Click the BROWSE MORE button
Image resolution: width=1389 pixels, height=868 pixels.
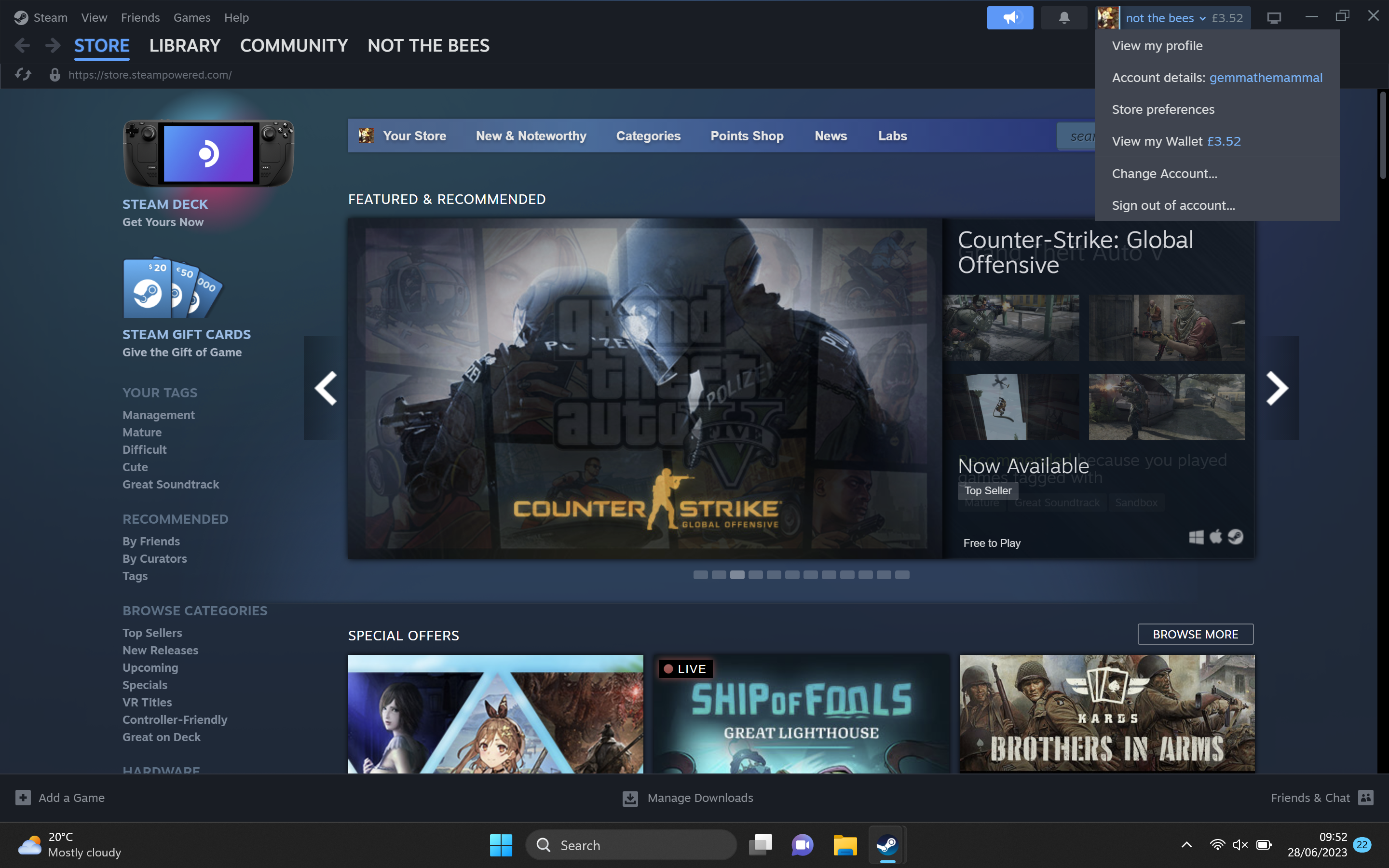click(x=1196, y=634)
